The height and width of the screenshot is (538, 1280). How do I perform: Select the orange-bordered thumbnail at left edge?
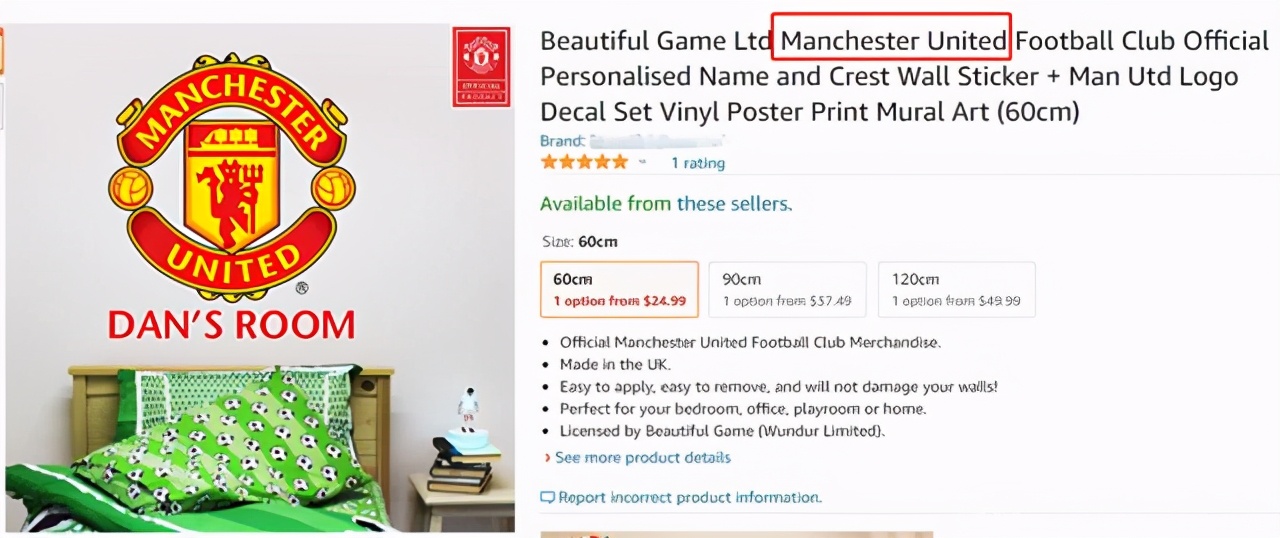pyautogui.click(x=2, y=50)
